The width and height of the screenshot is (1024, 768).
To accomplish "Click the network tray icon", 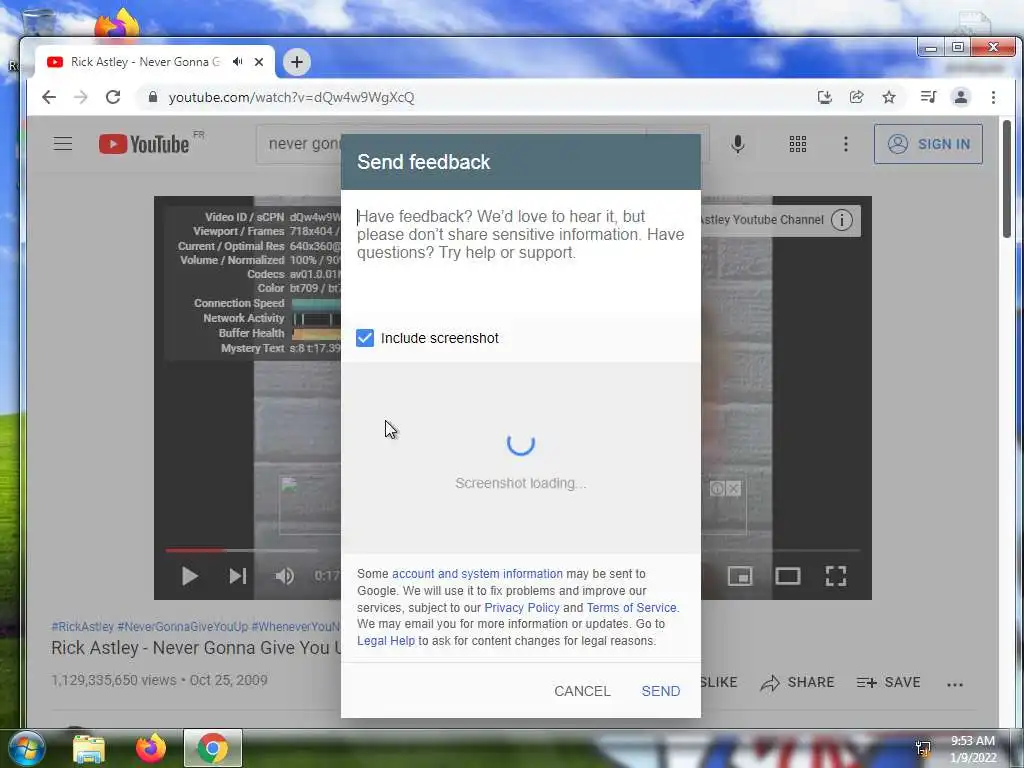I will point(923,749).
